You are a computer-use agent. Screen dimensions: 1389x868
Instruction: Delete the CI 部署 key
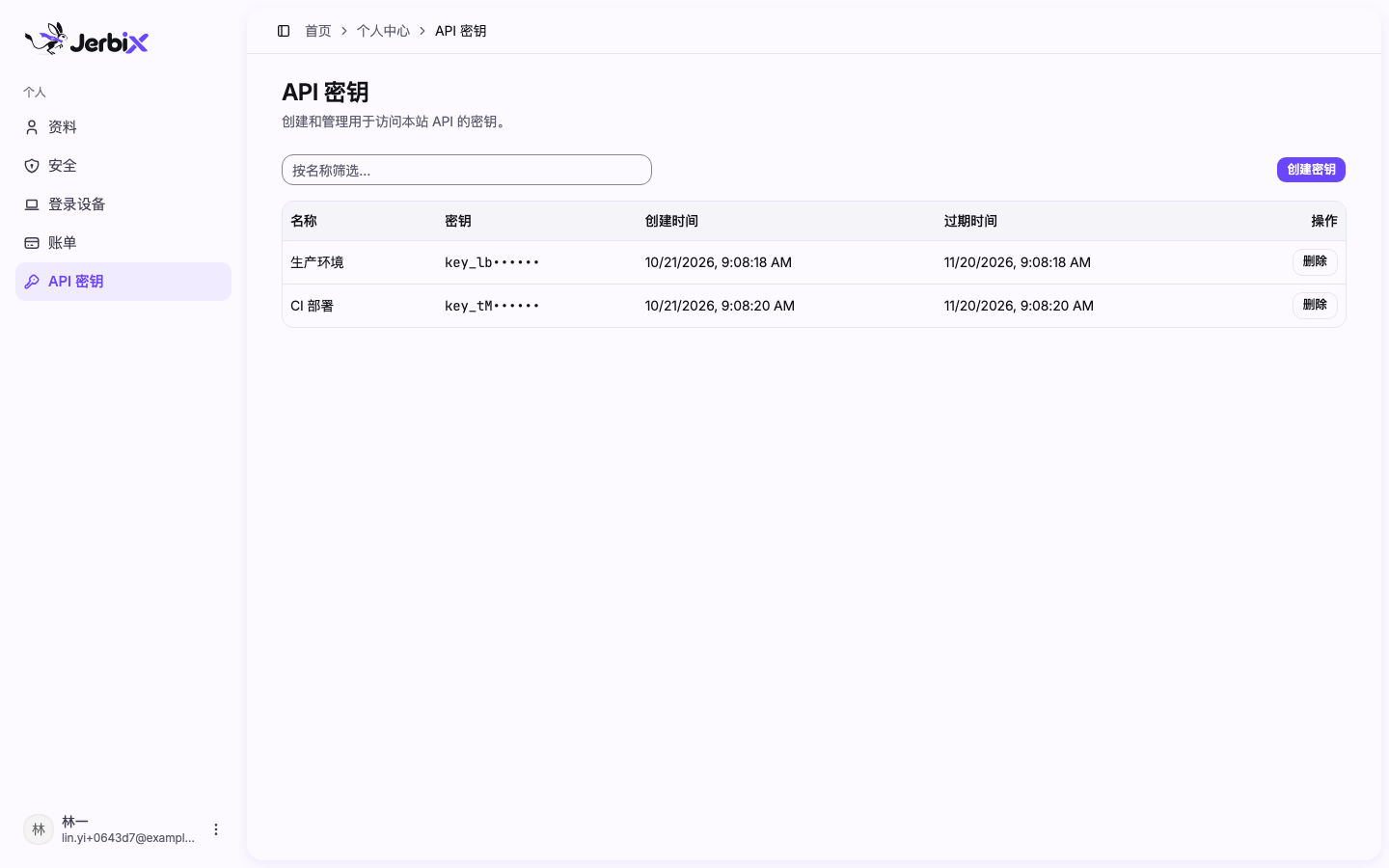click(x=1315, y=305)
